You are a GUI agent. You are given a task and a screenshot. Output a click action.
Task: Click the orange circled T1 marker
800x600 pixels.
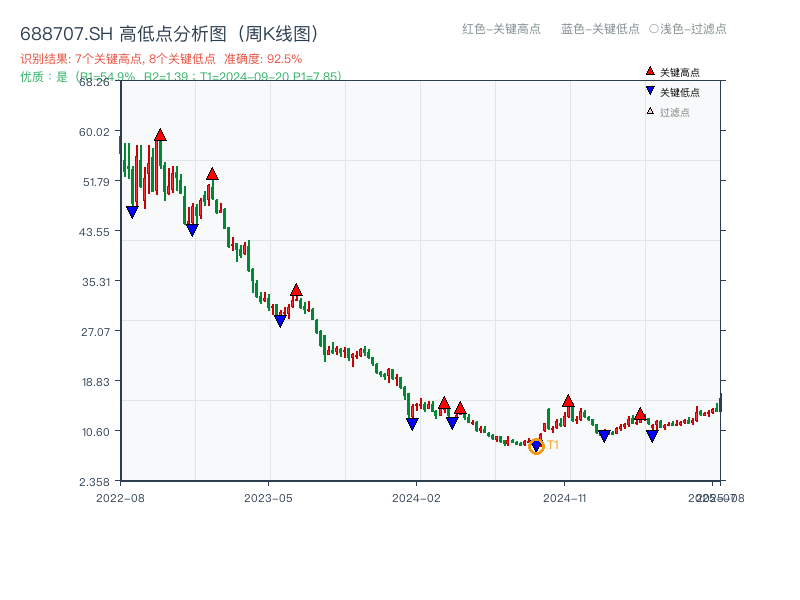(x=536, y=446)
